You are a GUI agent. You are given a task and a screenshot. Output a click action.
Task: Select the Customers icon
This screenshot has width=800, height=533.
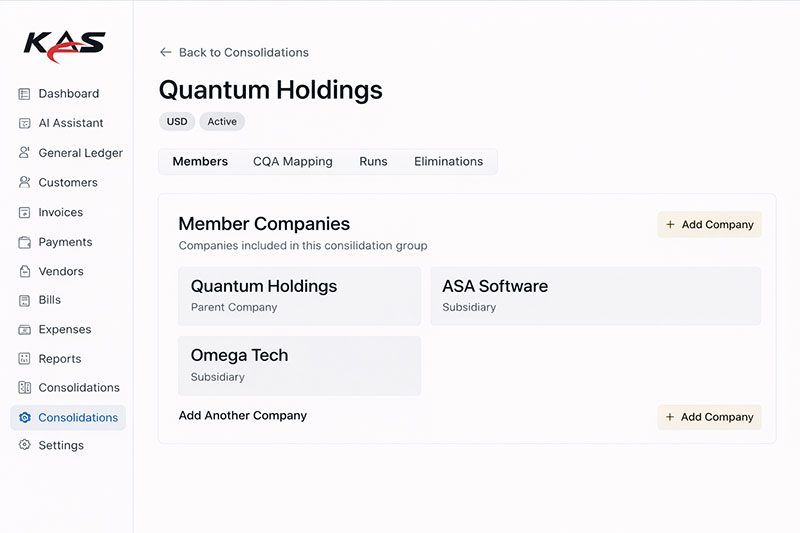25,183
